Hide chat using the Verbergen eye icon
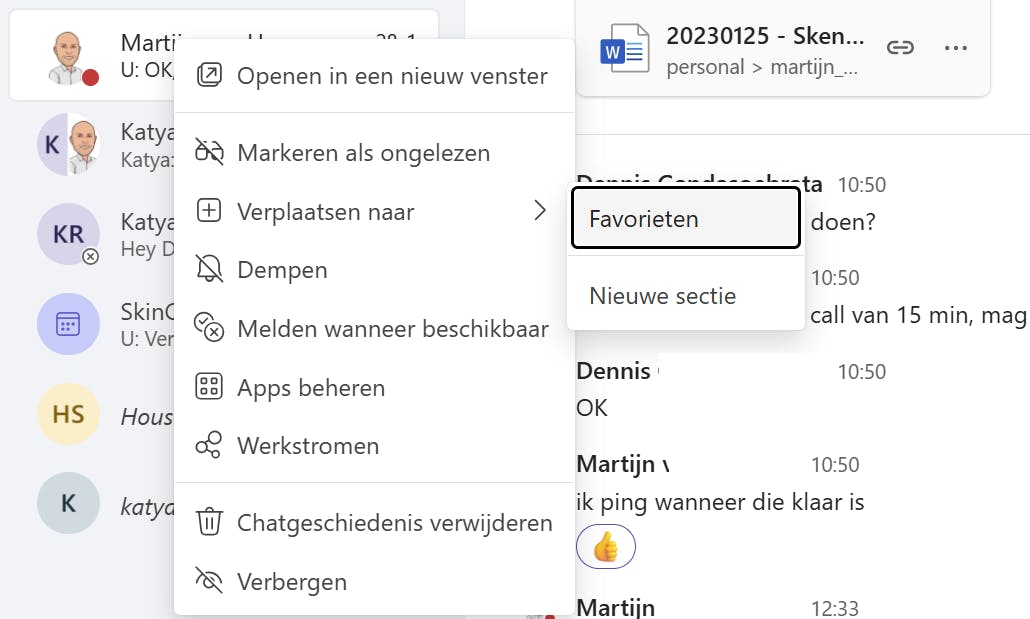Image resolution: width=1030 pixels, height=619 pixels. coord(209,581)
